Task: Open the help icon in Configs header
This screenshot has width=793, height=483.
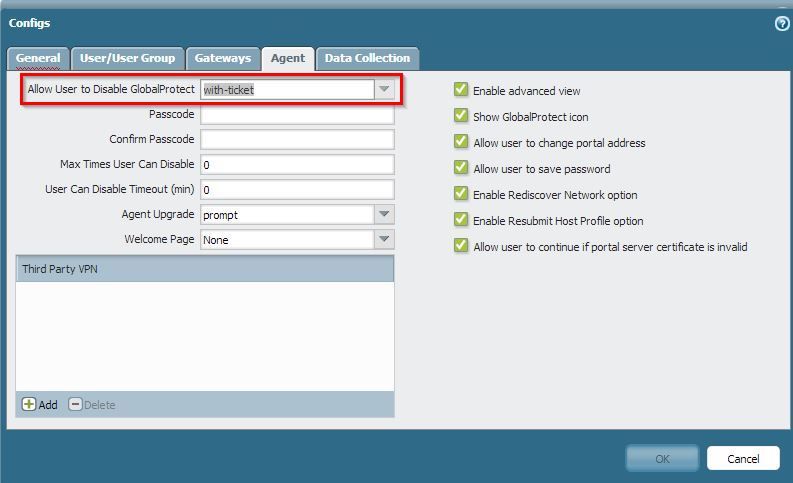Action: pyautogui.click(x=782, y=23)
